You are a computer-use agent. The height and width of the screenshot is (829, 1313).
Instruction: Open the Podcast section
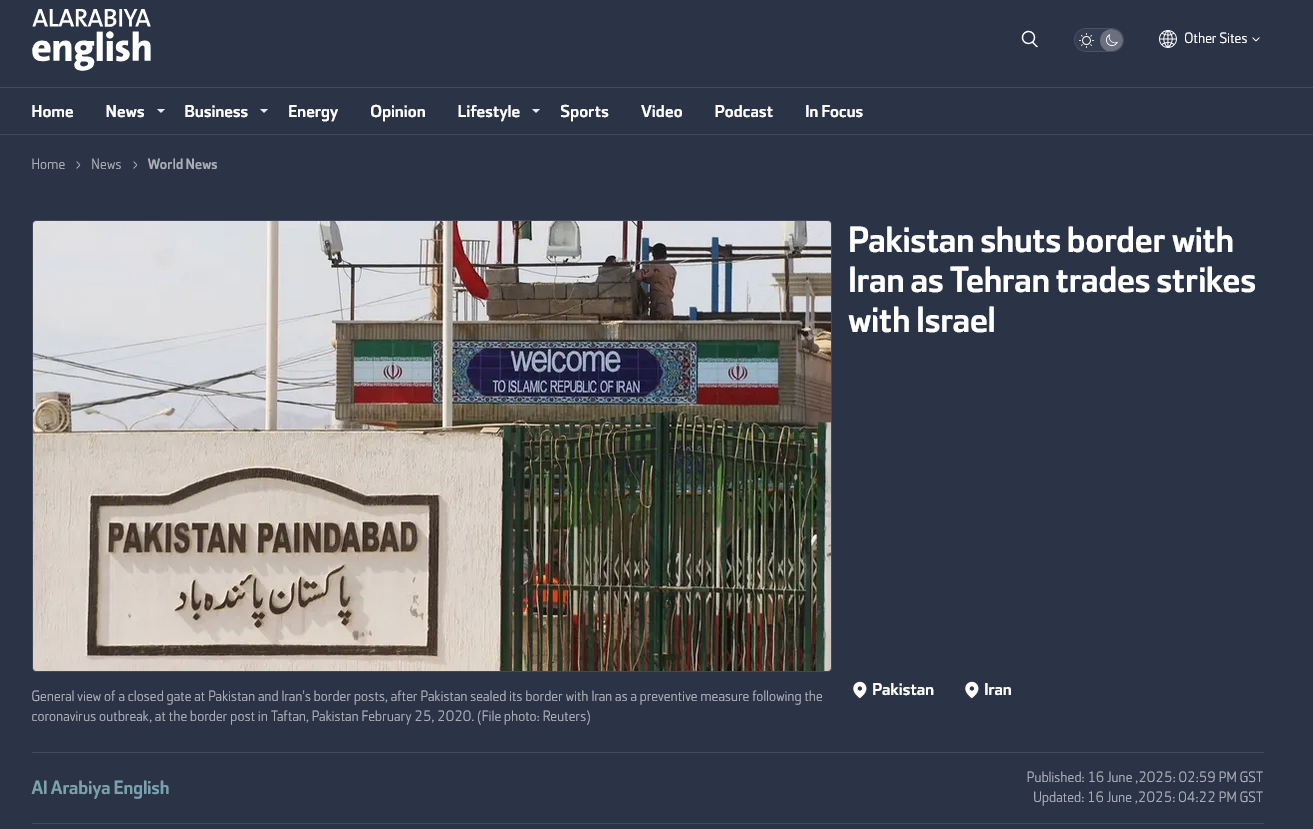tap(744, 112)
